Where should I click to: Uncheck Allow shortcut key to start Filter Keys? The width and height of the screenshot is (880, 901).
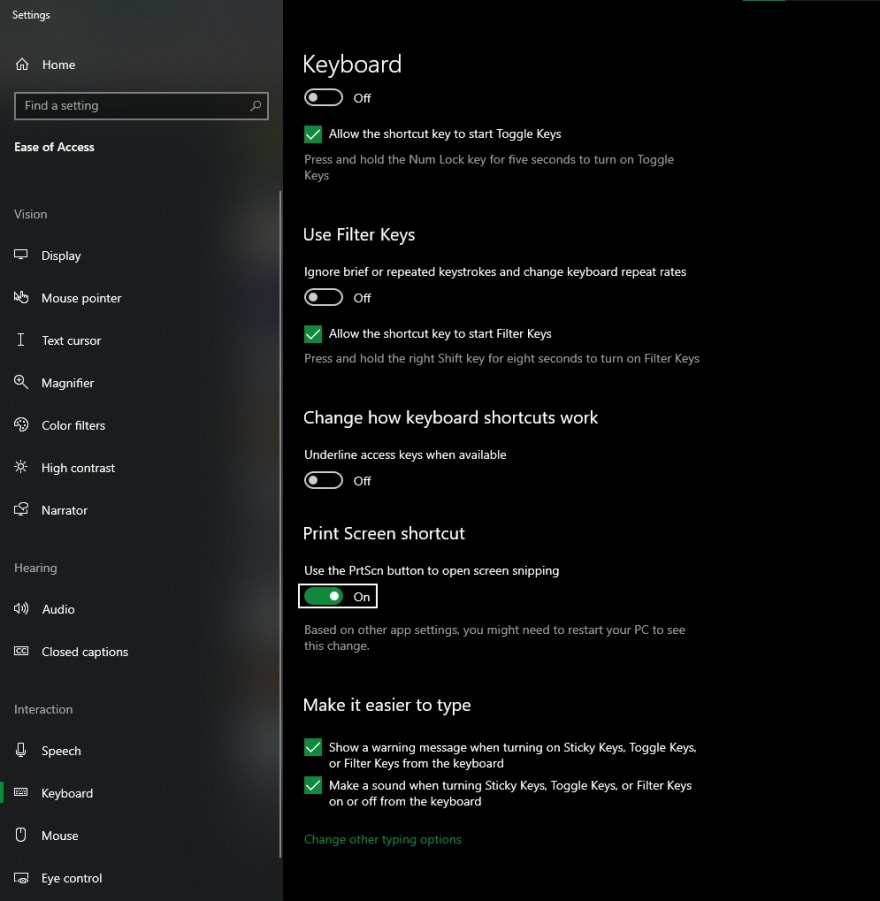(313, 333)
